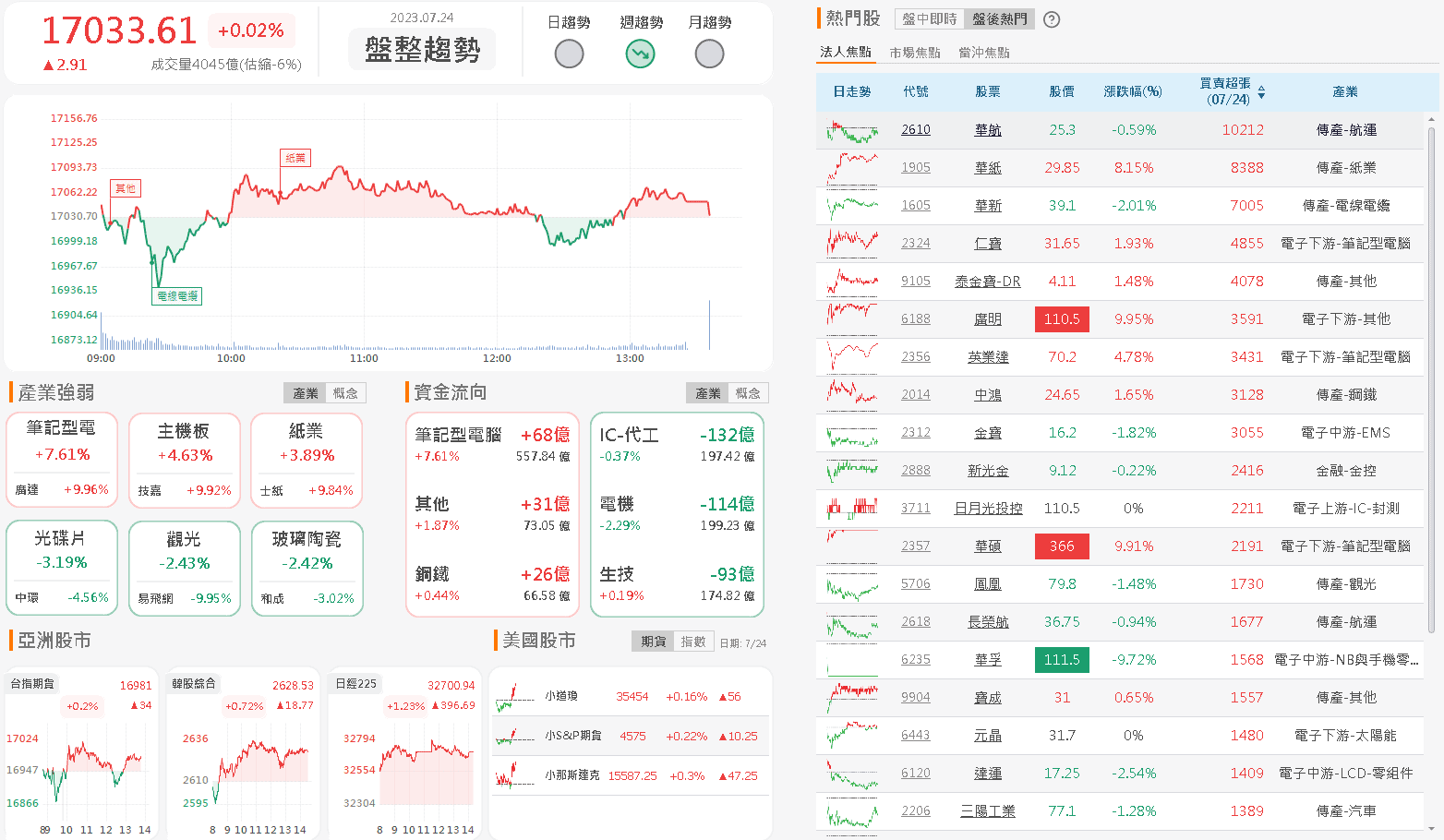This screenshot has width=1444, height=840.
Task: Open the 日經225 market chart
Action: [x=405, y=753]
